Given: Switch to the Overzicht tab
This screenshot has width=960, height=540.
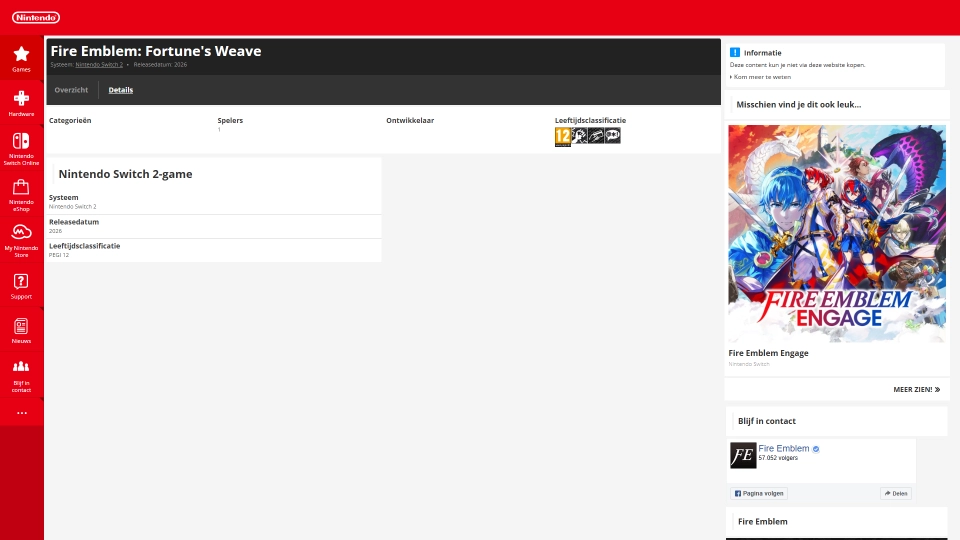Looking at the screenshot, I should 71,90.
